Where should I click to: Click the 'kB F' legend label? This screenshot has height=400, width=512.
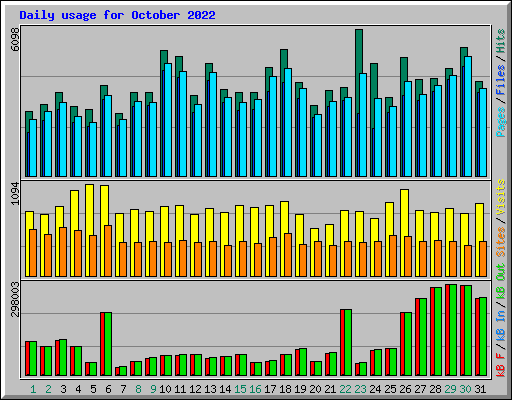tap(501, 364)
